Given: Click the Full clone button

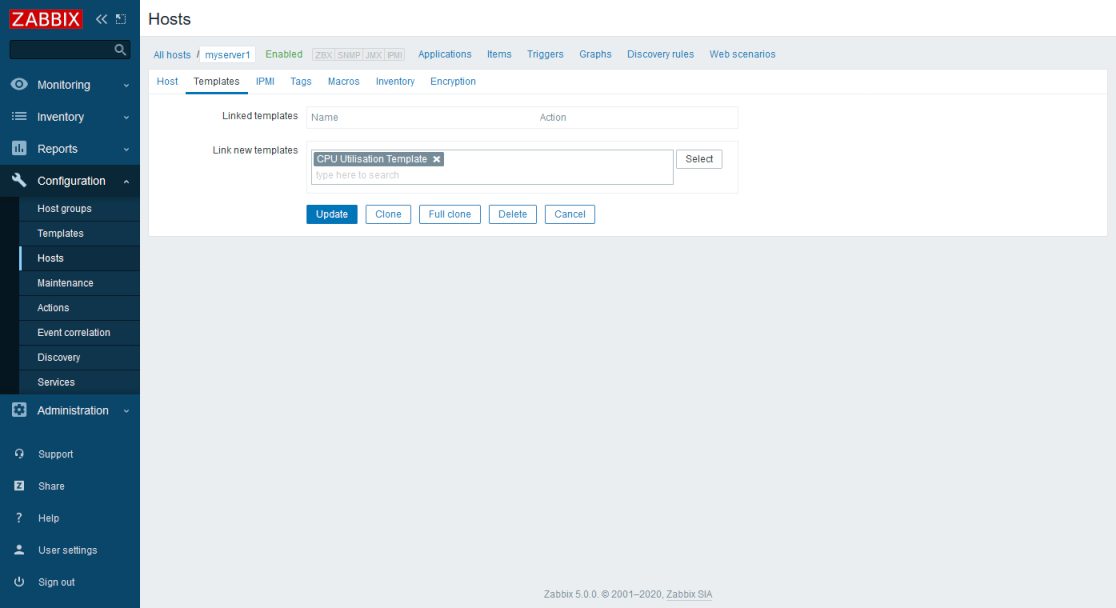Looking at the screenshot, I should pyautogui.click(x=450, y=214).
